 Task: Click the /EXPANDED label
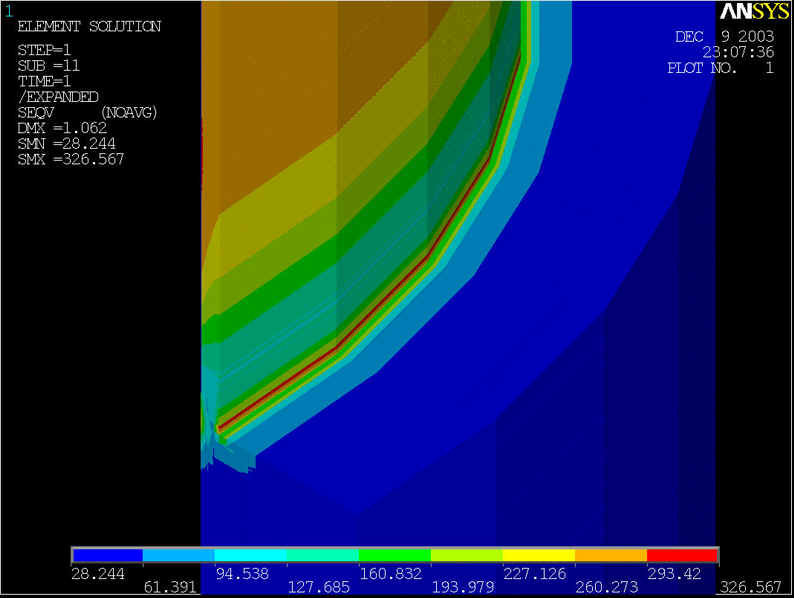pos(58,97)
